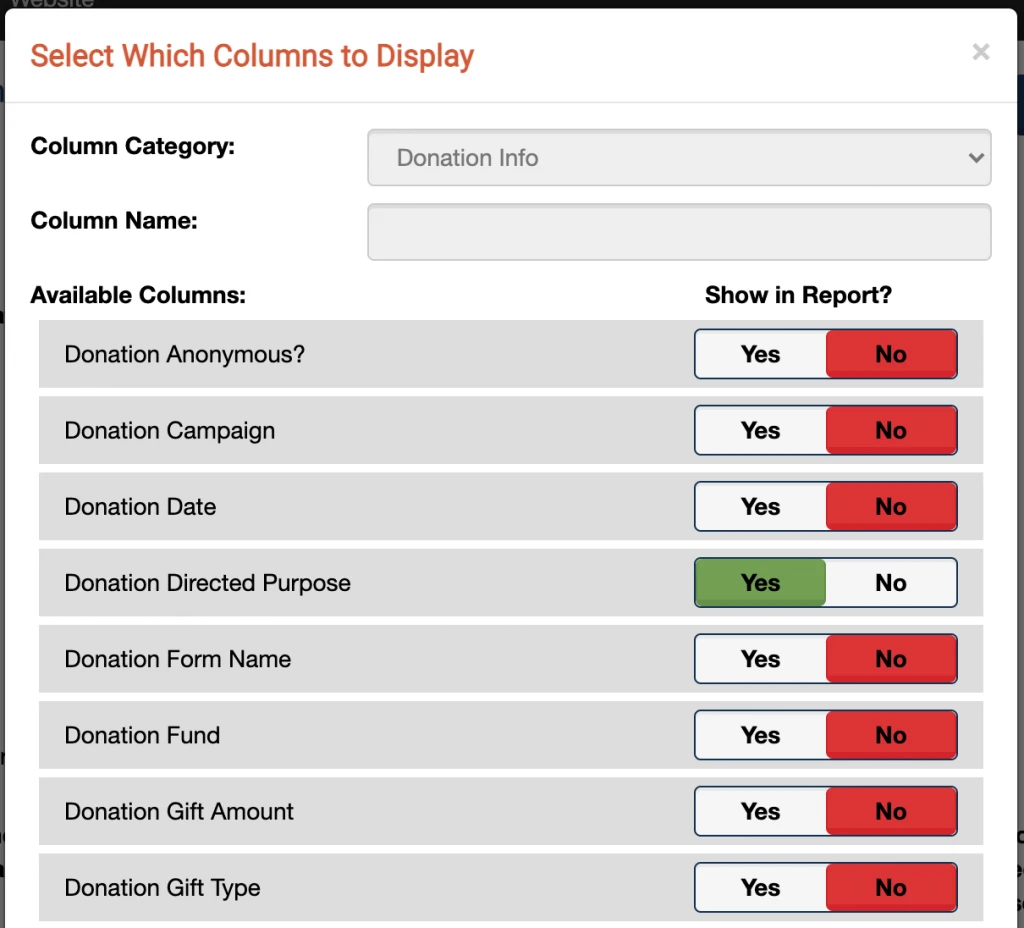Viewport: 1024px width, 928px height.
Task: Click No for Donation Gift Amount
Action: point(890,811)
